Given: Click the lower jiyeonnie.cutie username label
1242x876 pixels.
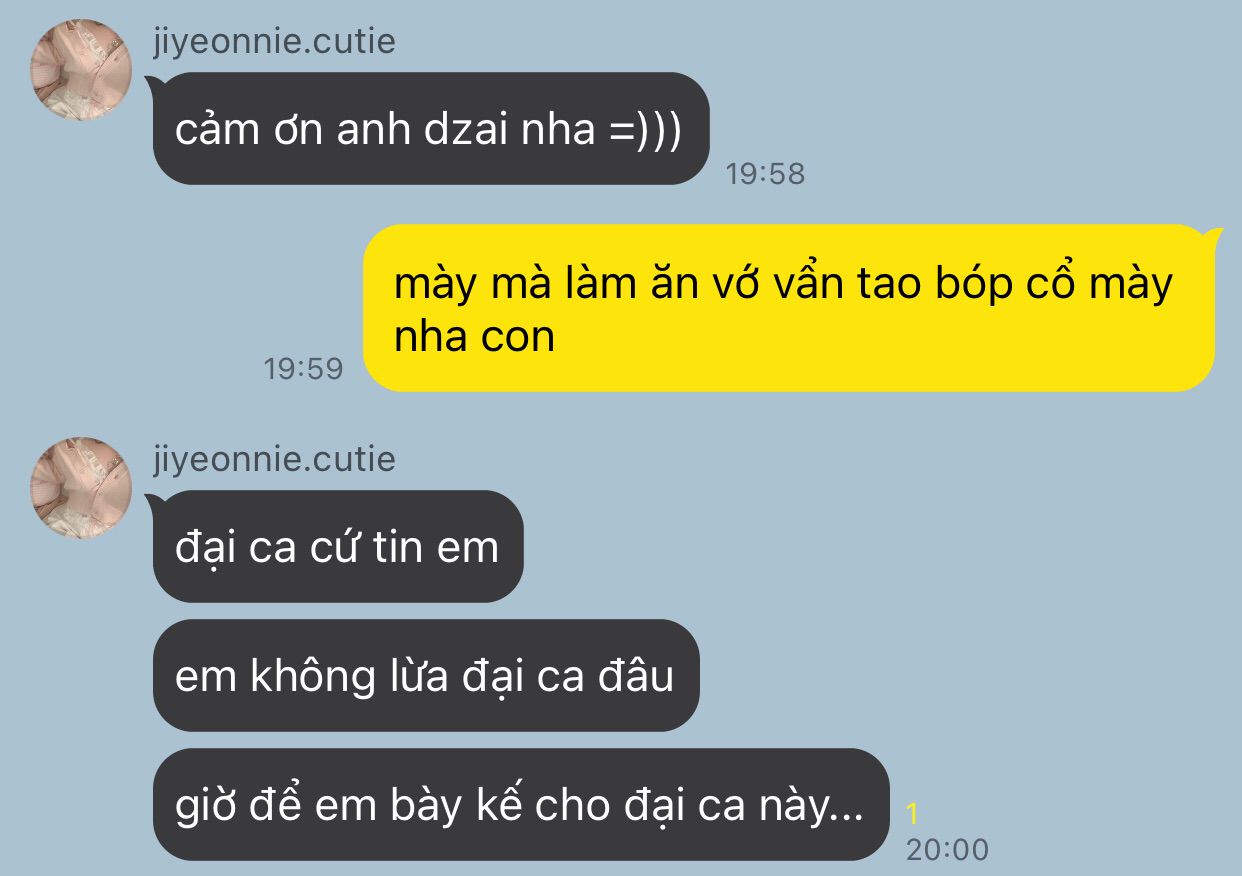Looking at the screenshot, I should tap(274, 460).
